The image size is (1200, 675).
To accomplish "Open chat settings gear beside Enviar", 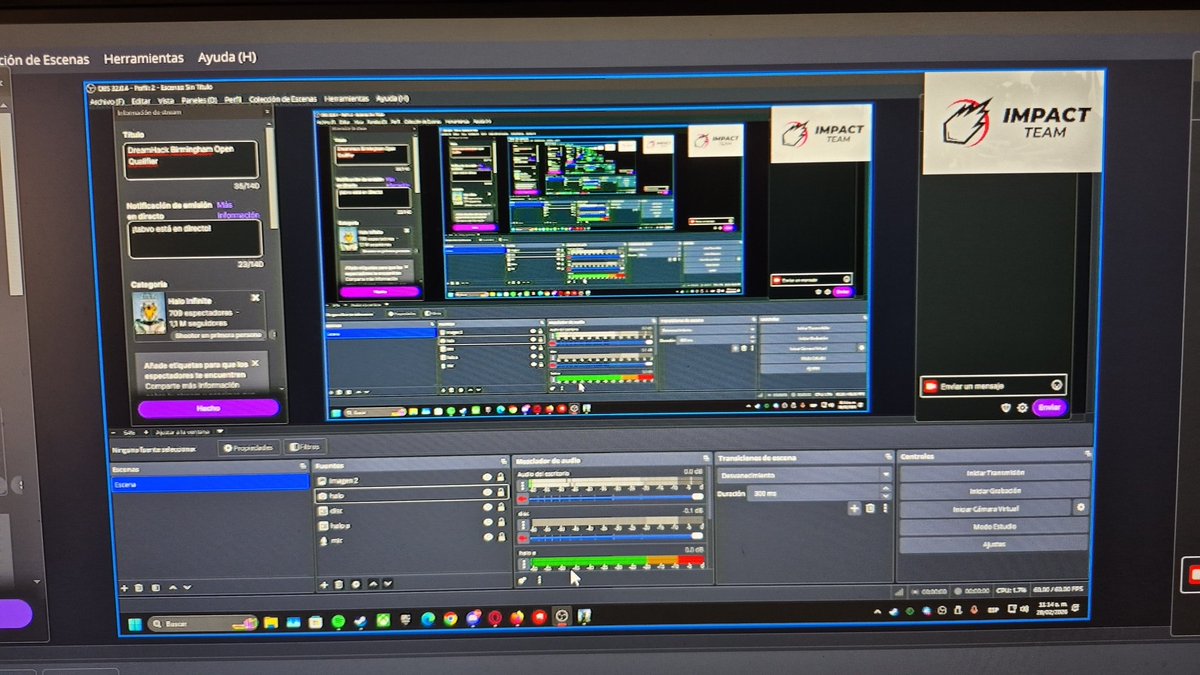I will point(1022,408).
